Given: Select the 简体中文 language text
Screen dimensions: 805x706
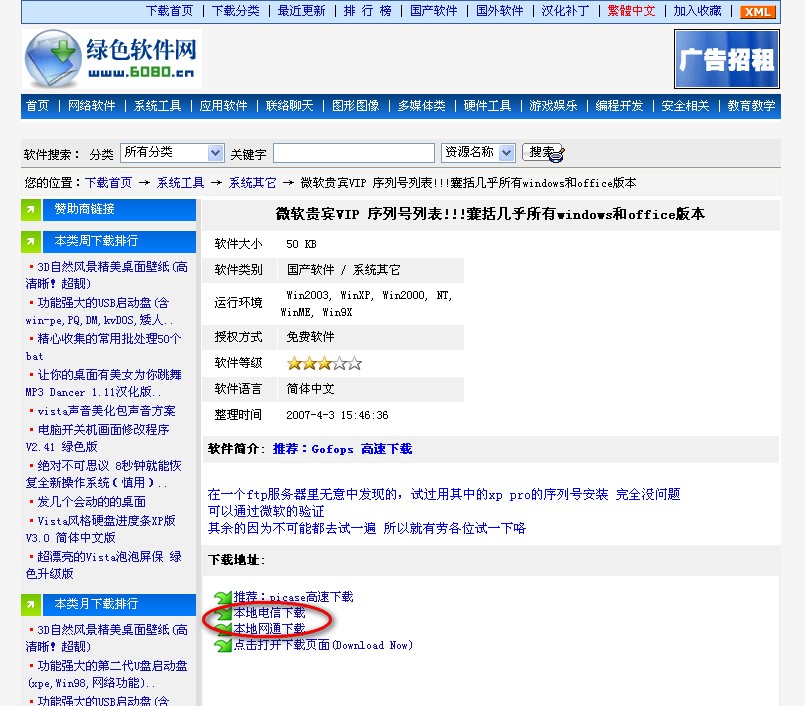Looking at the screenshot, I should [310, 389].
